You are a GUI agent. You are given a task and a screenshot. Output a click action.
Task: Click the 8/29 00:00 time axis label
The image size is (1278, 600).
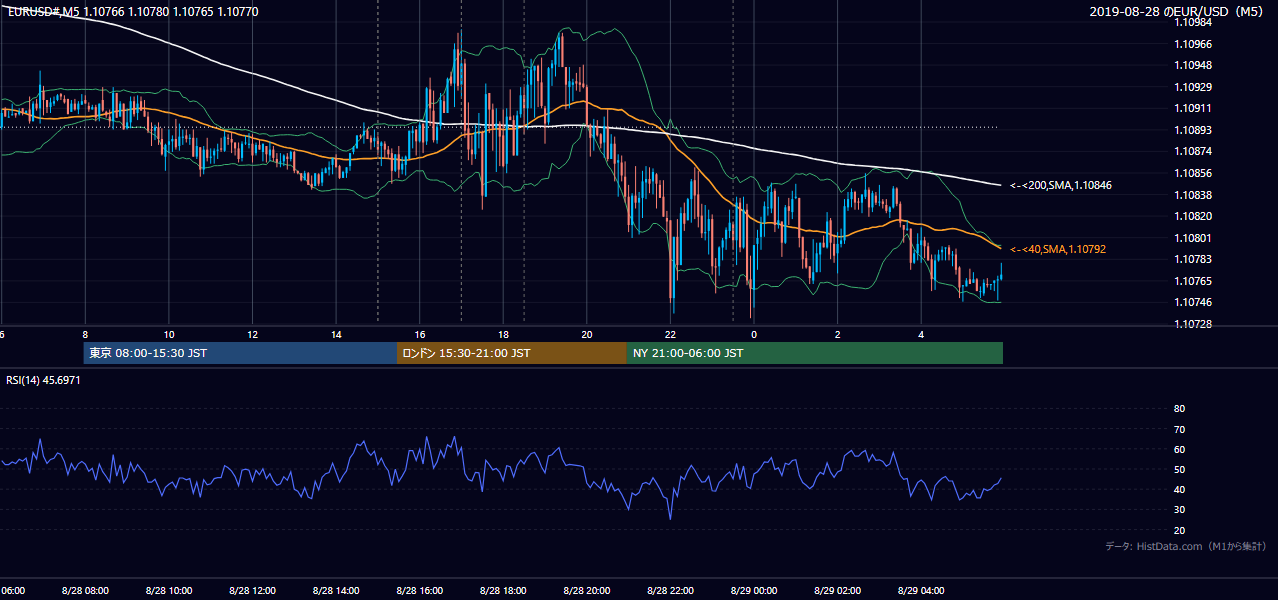pos(754,591)
